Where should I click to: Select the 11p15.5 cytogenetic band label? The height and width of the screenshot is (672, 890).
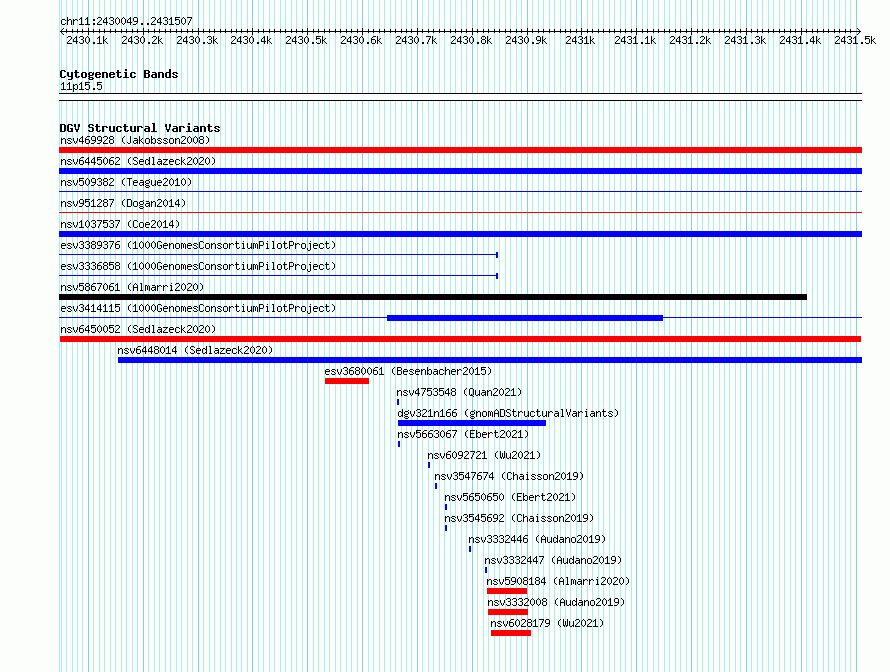coord(81,86)
